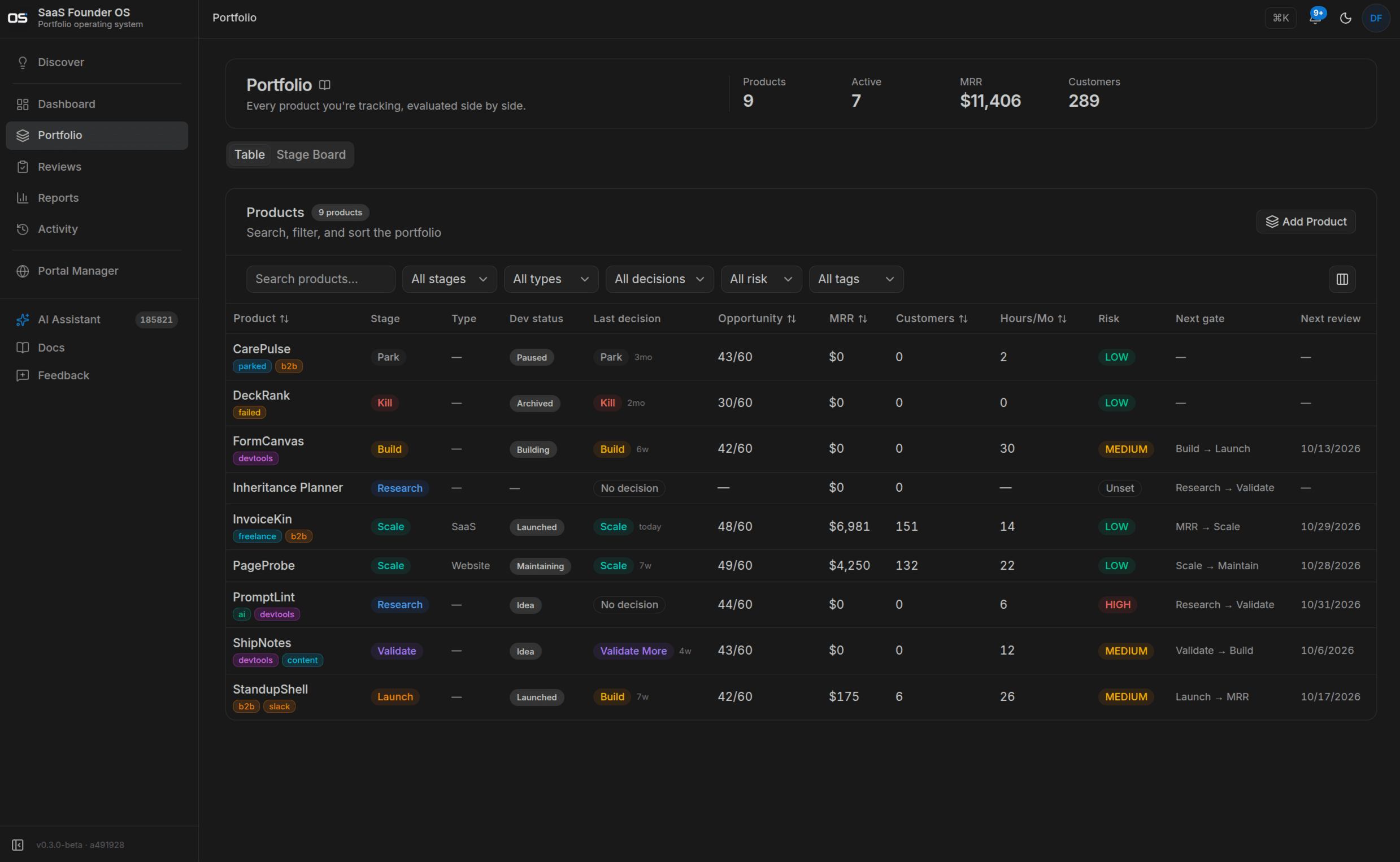Expand the All types dropdown

pos(551,279)
